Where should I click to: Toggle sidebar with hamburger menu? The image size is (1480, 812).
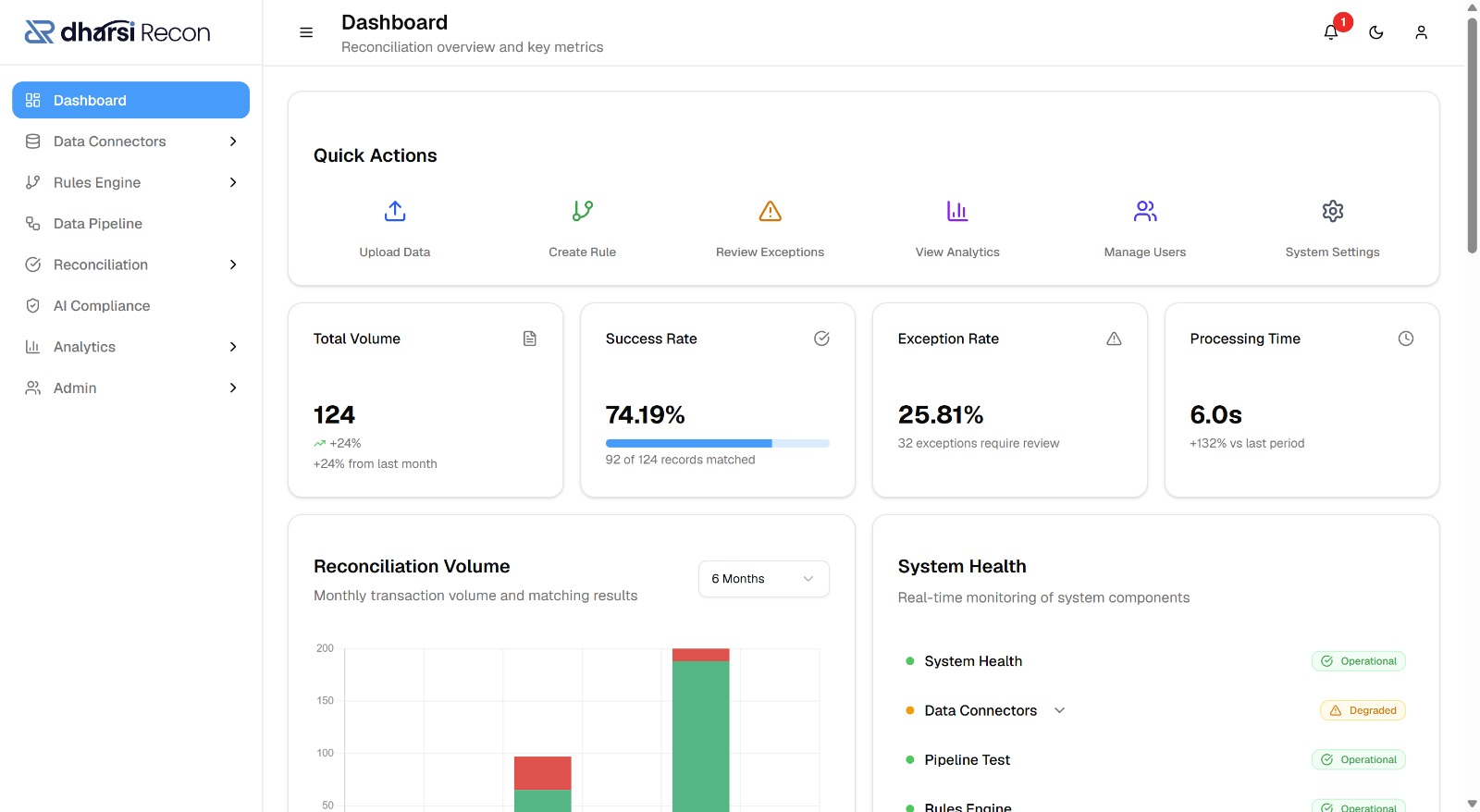(x=306, y=32)
